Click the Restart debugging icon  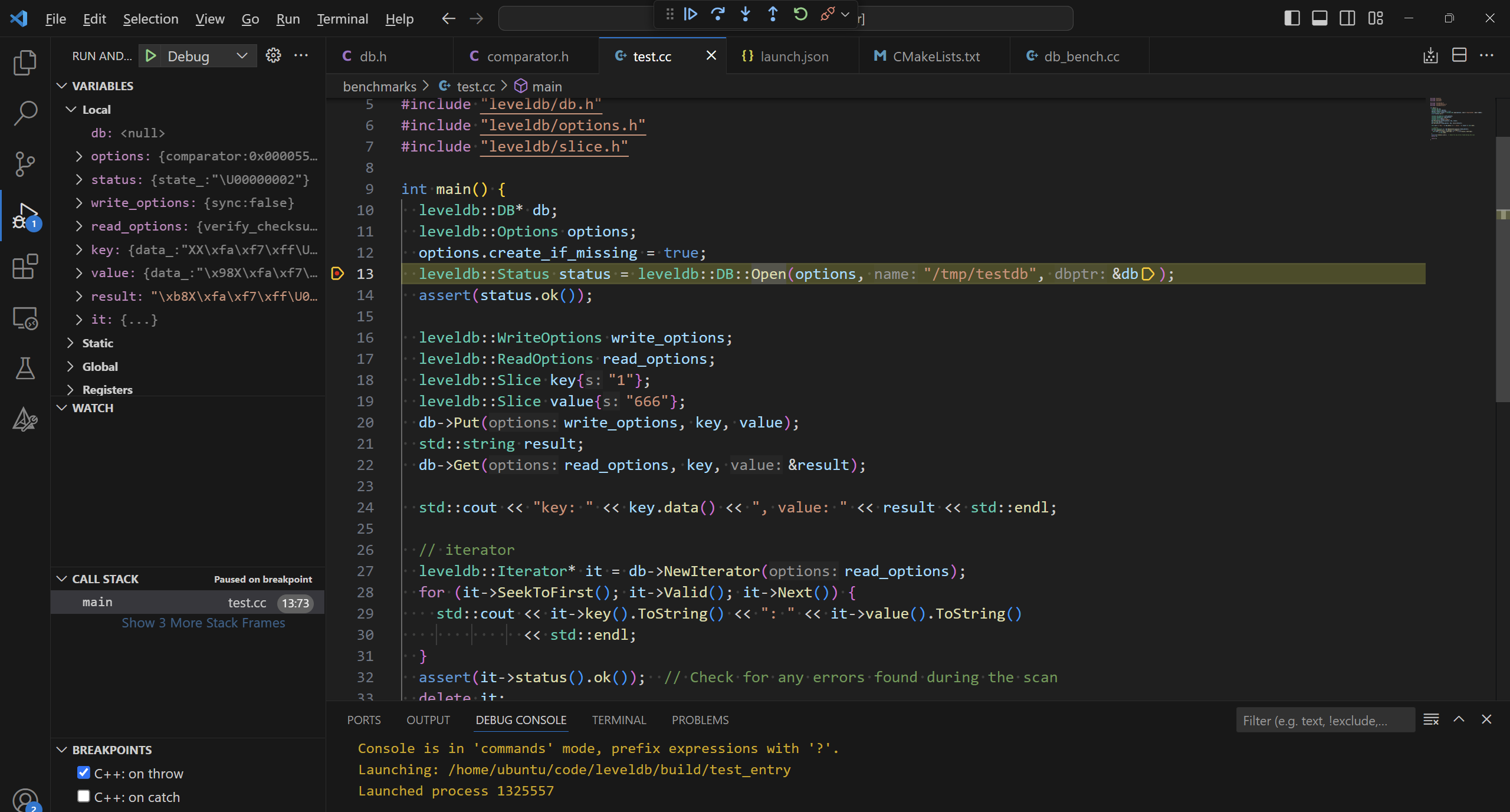(800, 14)
